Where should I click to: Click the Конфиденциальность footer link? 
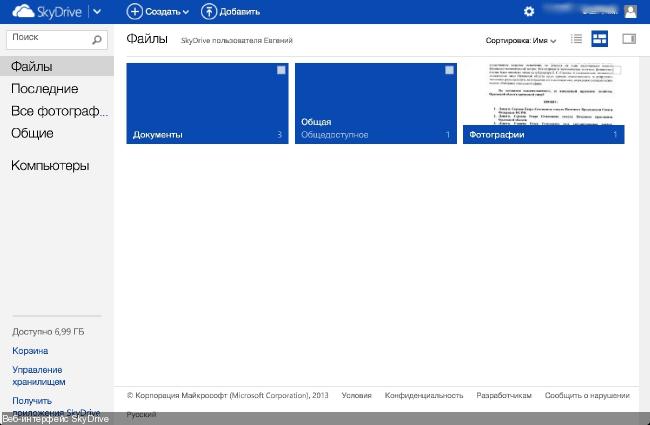[x=424, y=396]
